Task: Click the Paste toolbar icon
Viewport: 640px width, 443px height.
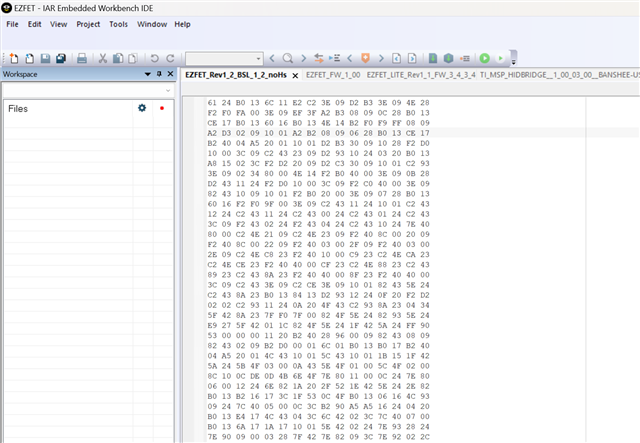Action: coord(133,58)
